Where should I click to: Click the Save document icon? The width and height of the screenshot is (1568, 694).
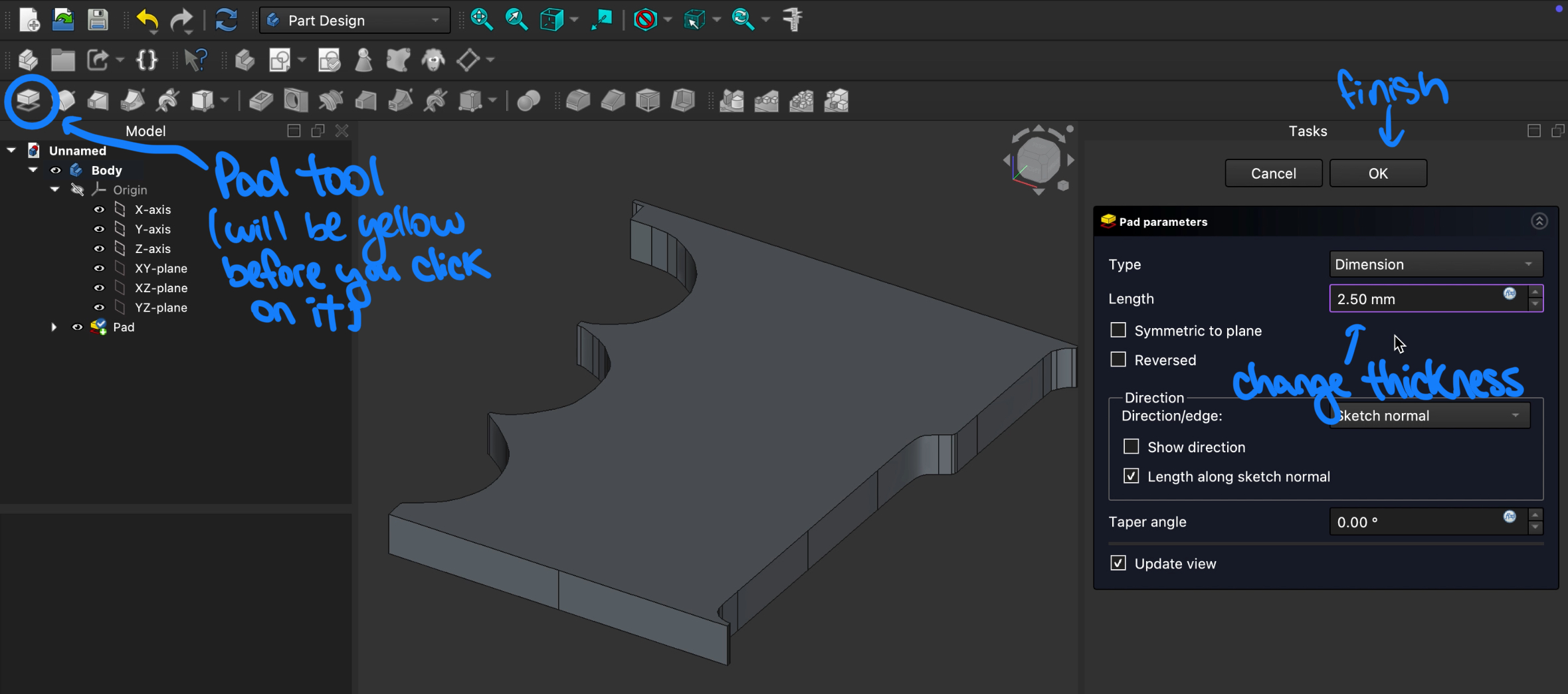pyautogui.click(x=98, y=20)
